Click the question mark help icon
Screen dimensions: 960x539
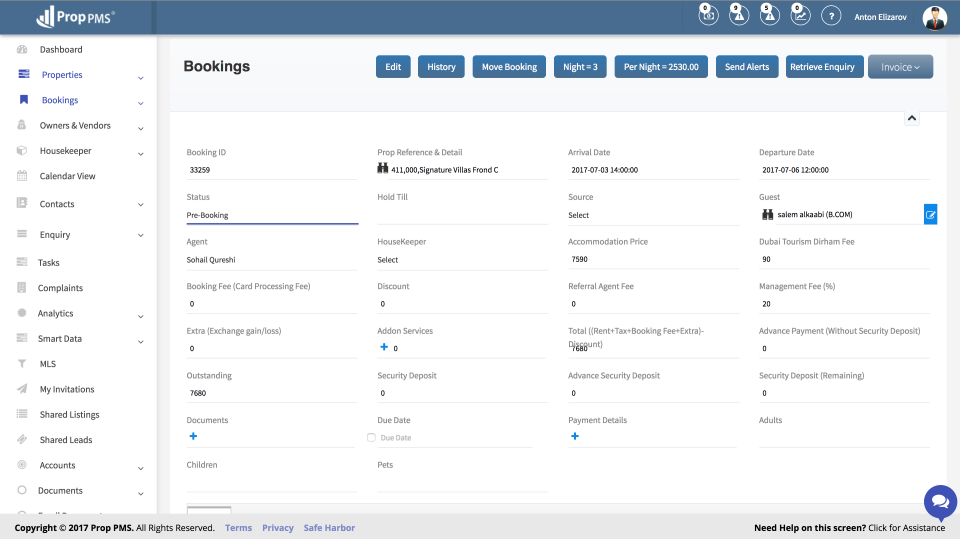click(831, 16)
